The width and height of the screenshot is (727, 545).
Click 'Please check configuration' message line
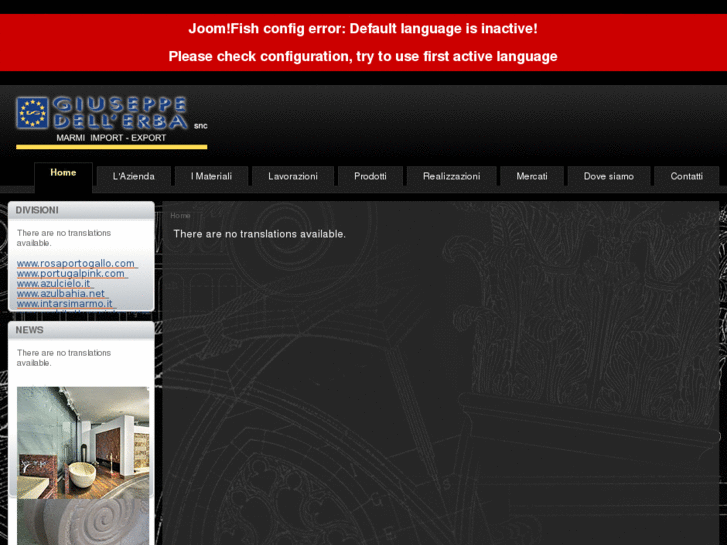click(363, 57)
